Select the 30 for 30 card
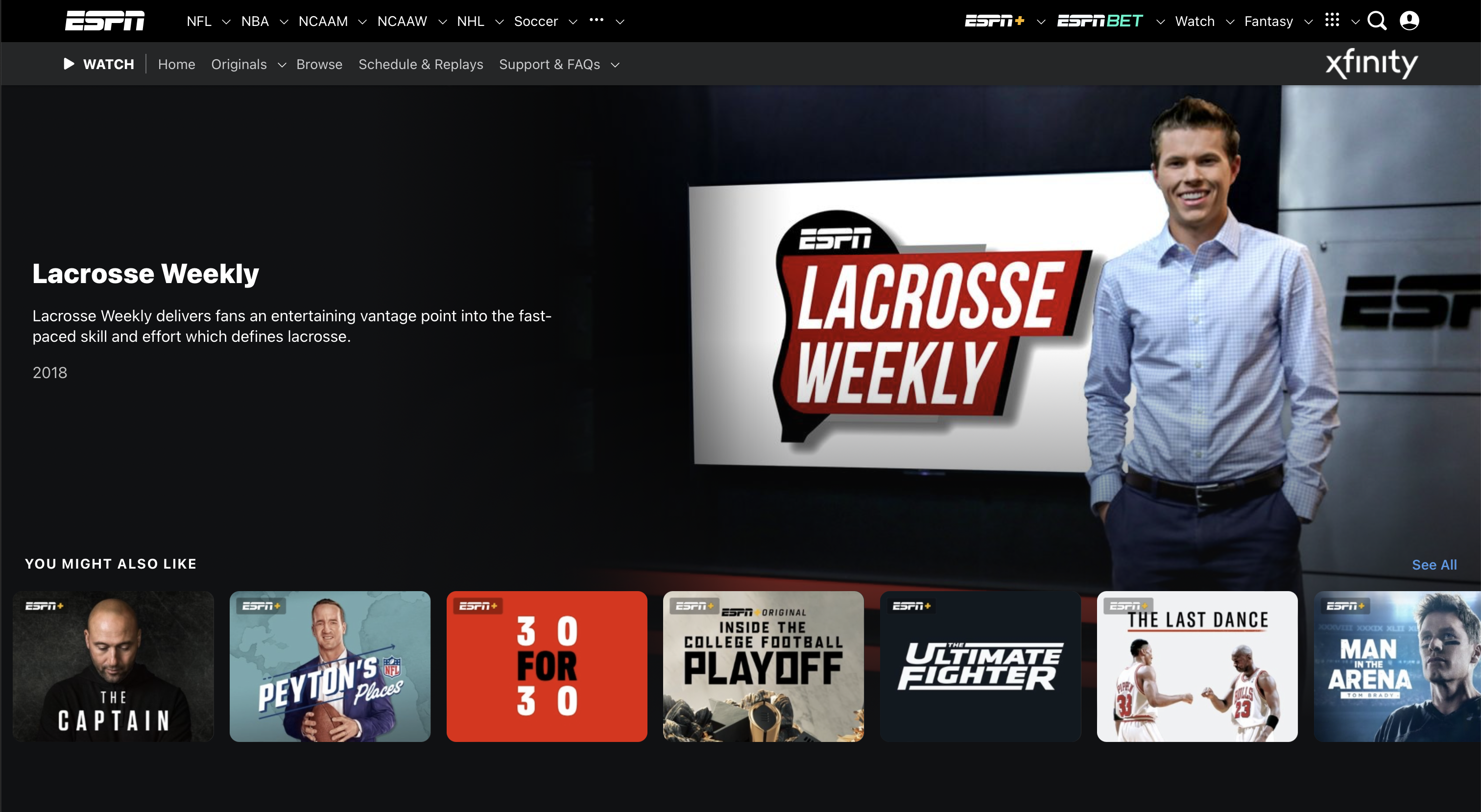This screenshot has width=1481, height=812. coord(546,666)
